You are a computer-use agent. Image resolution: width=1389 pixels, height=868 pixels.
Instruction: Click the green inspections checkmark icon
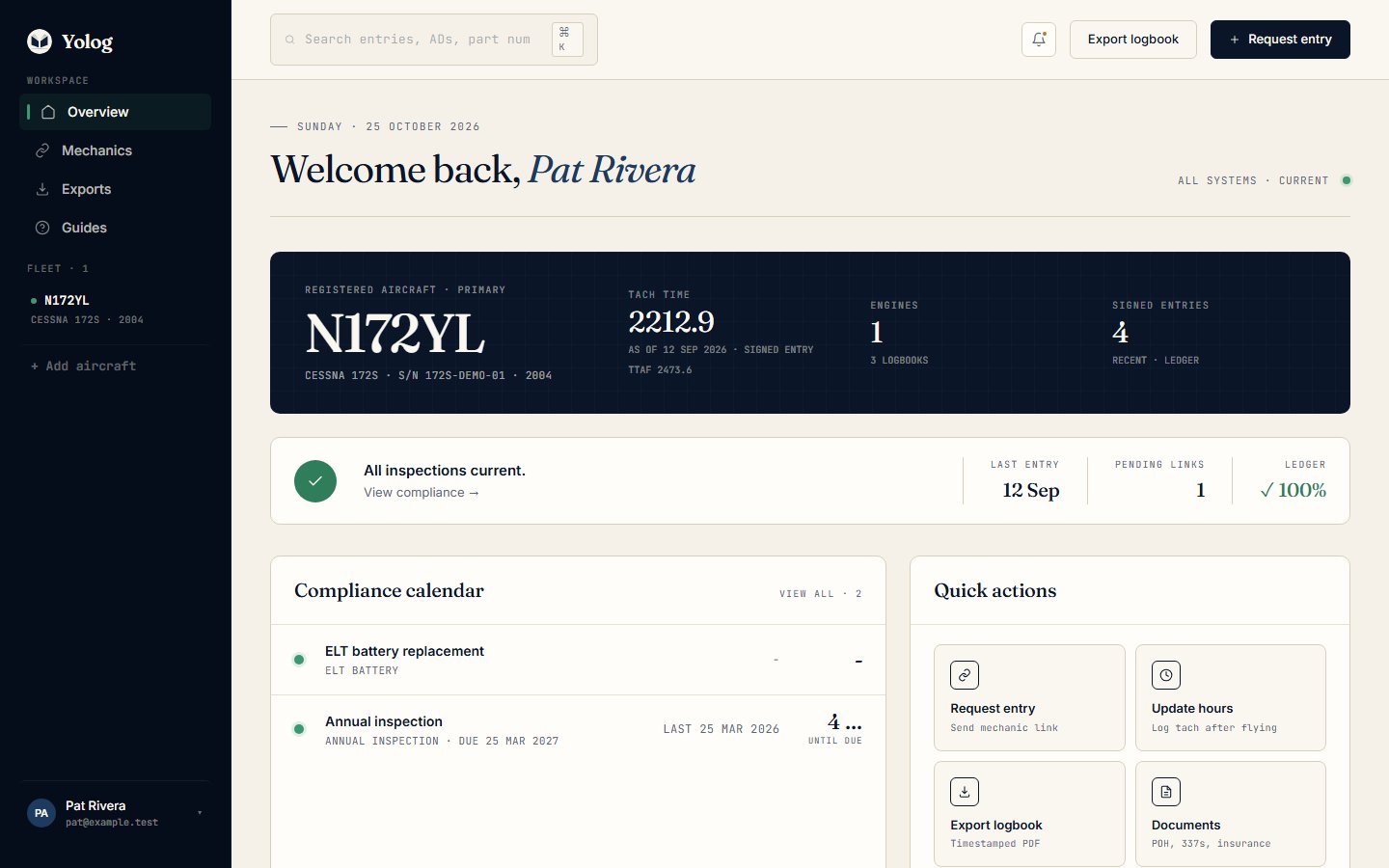point(315,481)
